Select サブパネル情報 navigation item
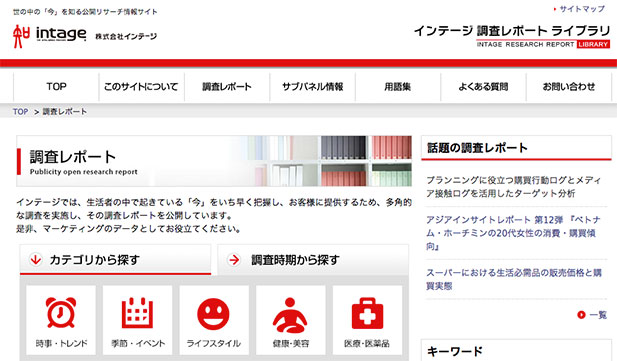 [x=312, y=87]
